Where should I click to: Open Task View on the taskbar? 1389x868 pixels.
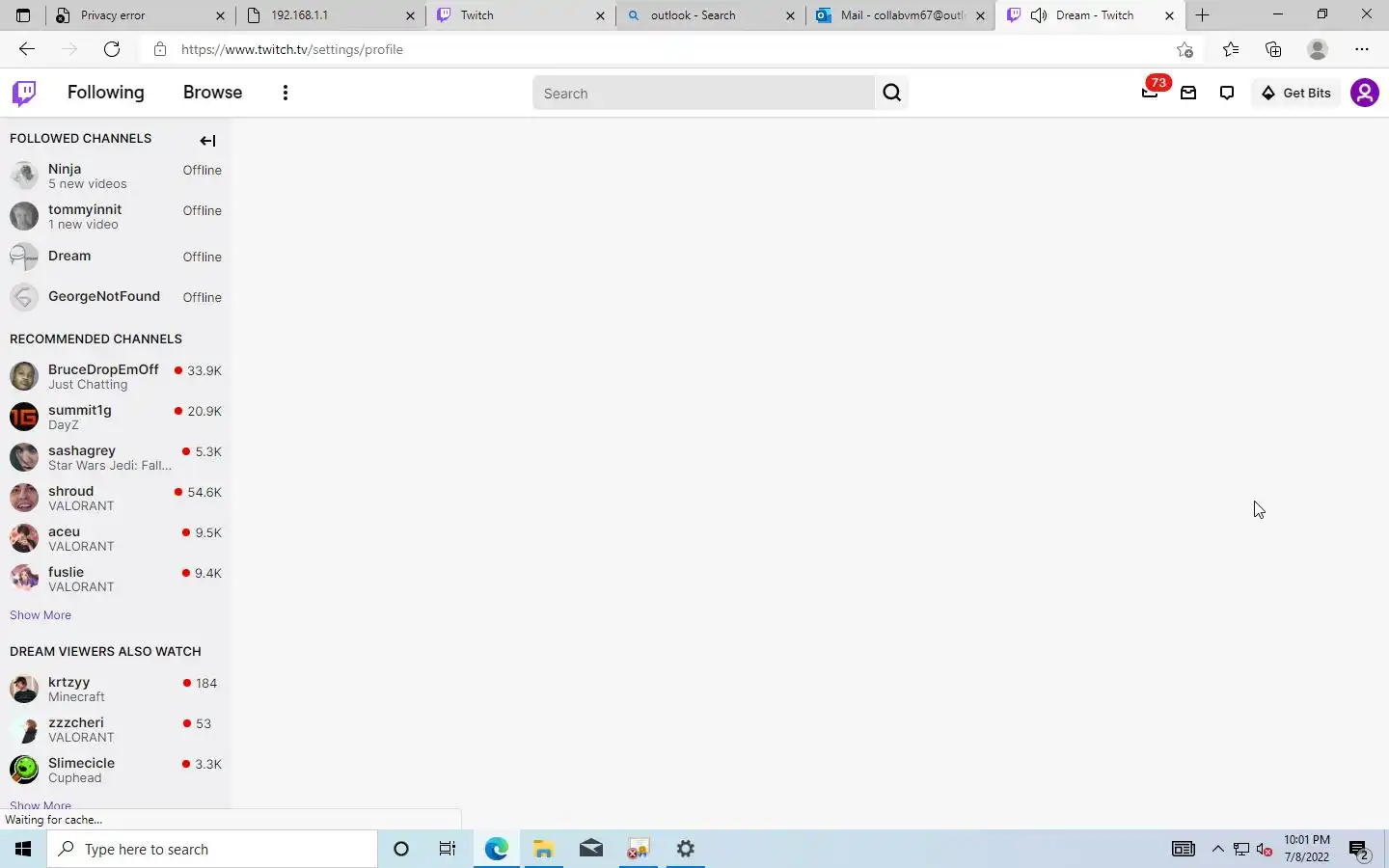click(448, 849)
